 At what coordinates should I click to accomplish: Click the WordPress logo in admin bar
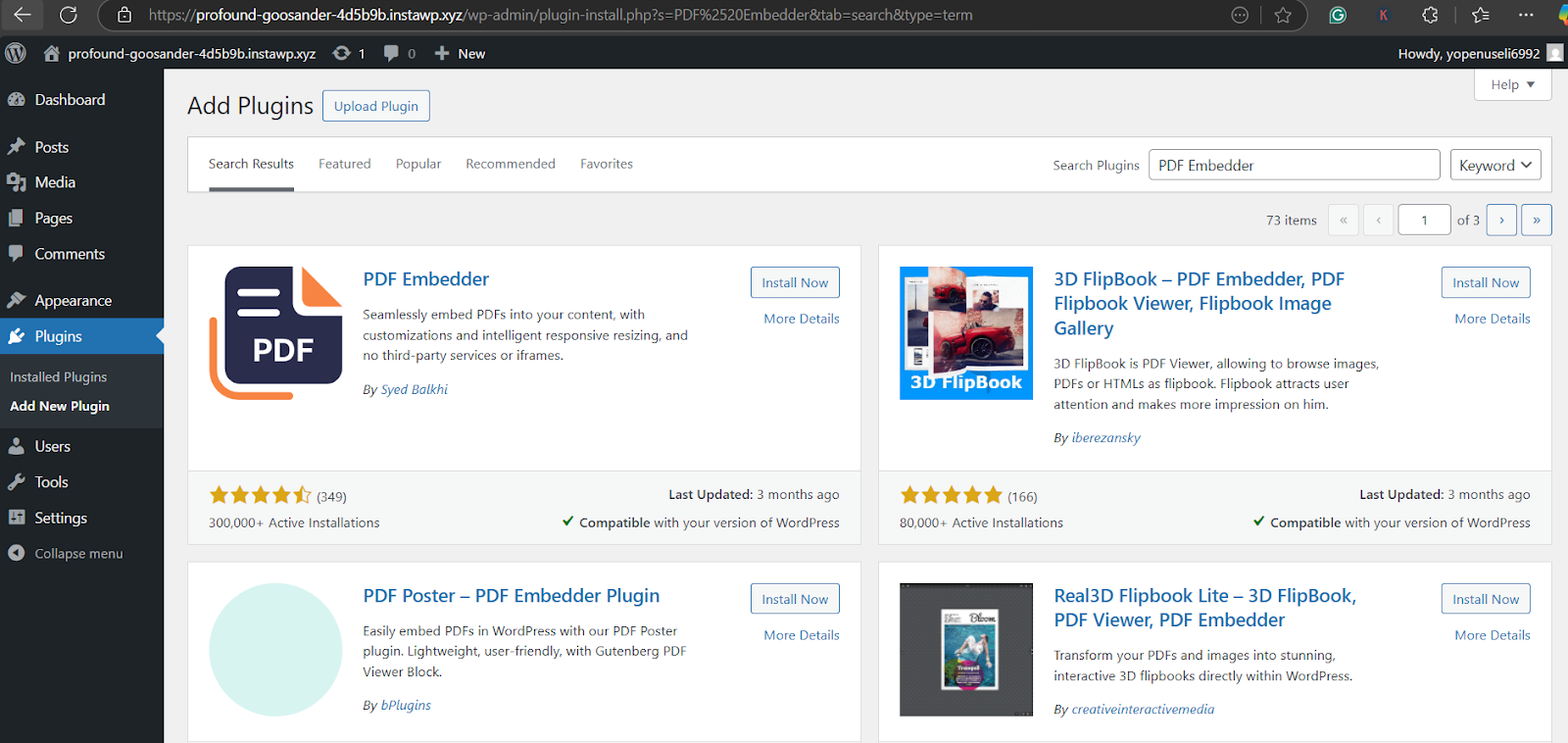click(x=16, y=53)
